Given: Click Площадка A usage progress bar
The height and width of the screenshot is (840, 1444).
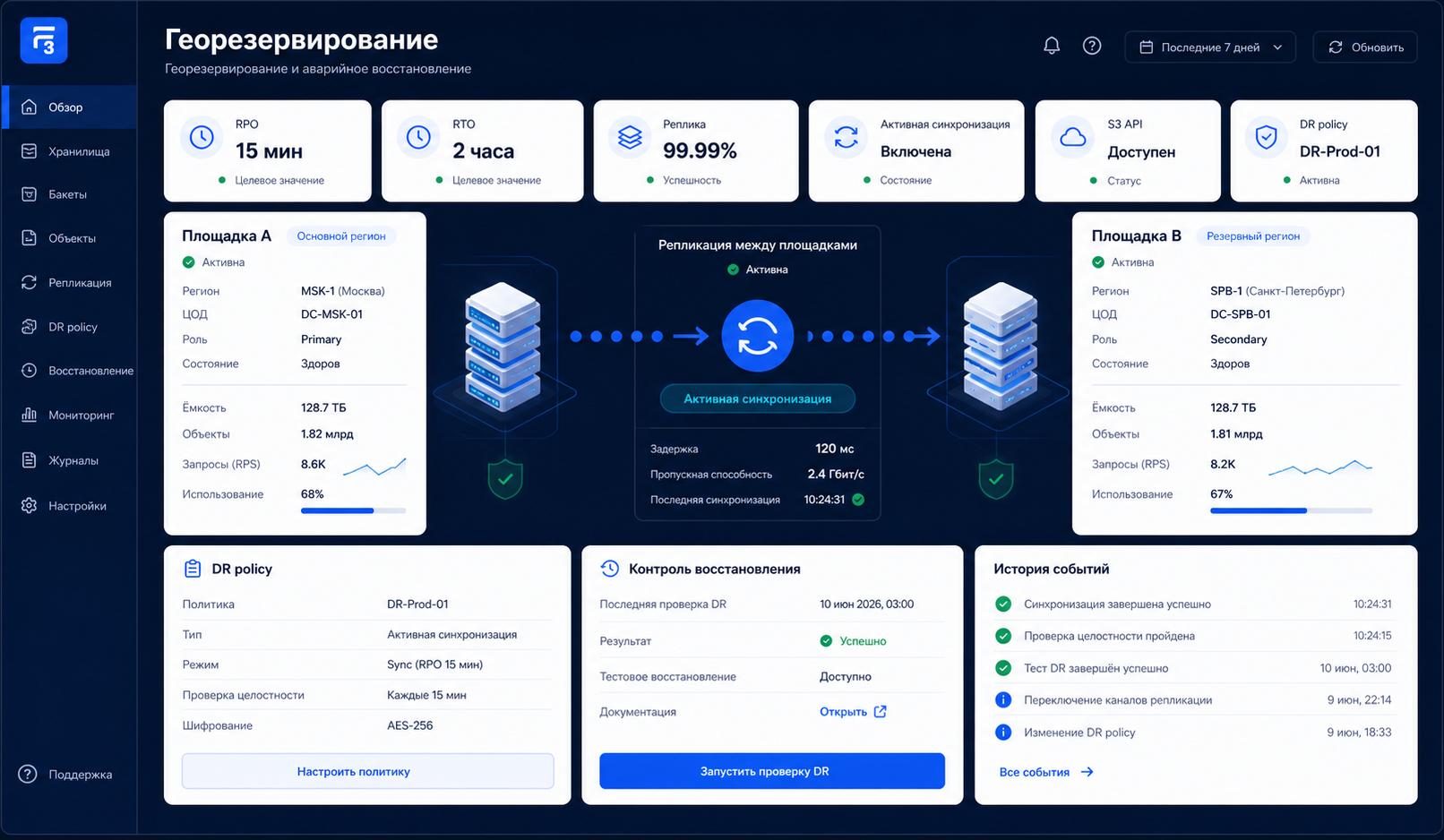Looking at the screenshot, I should pos(353,510).
